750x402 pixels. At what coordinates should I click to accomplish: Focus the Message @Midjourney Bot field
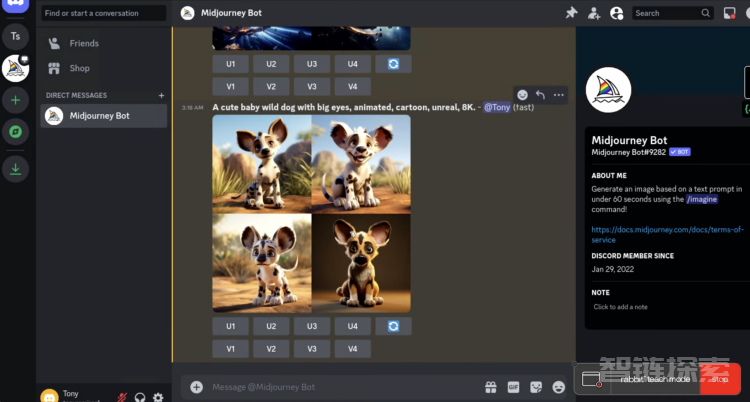[x=344, y=387]
